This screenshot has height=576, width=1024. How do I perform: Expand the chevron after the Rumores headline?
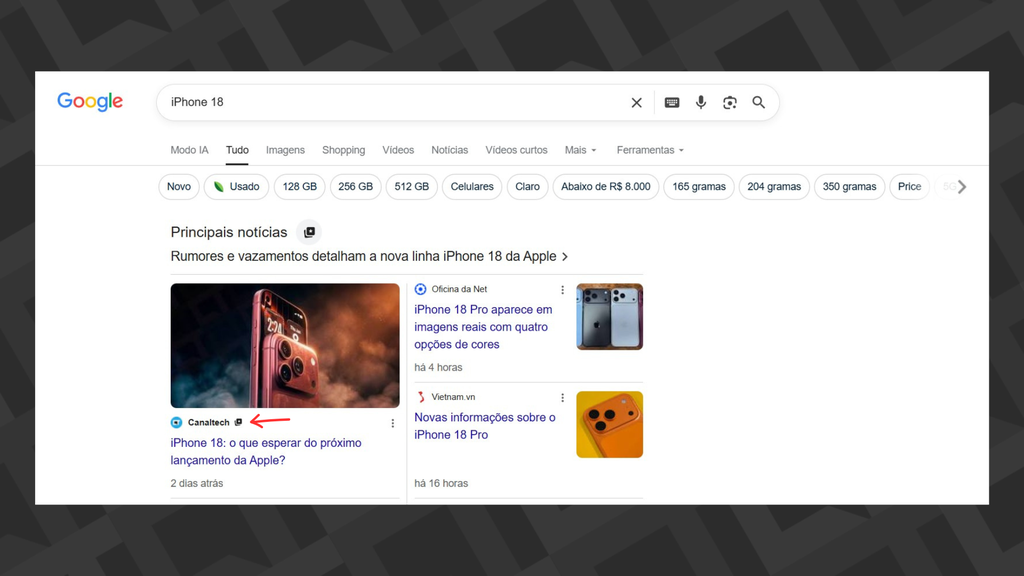565,257
